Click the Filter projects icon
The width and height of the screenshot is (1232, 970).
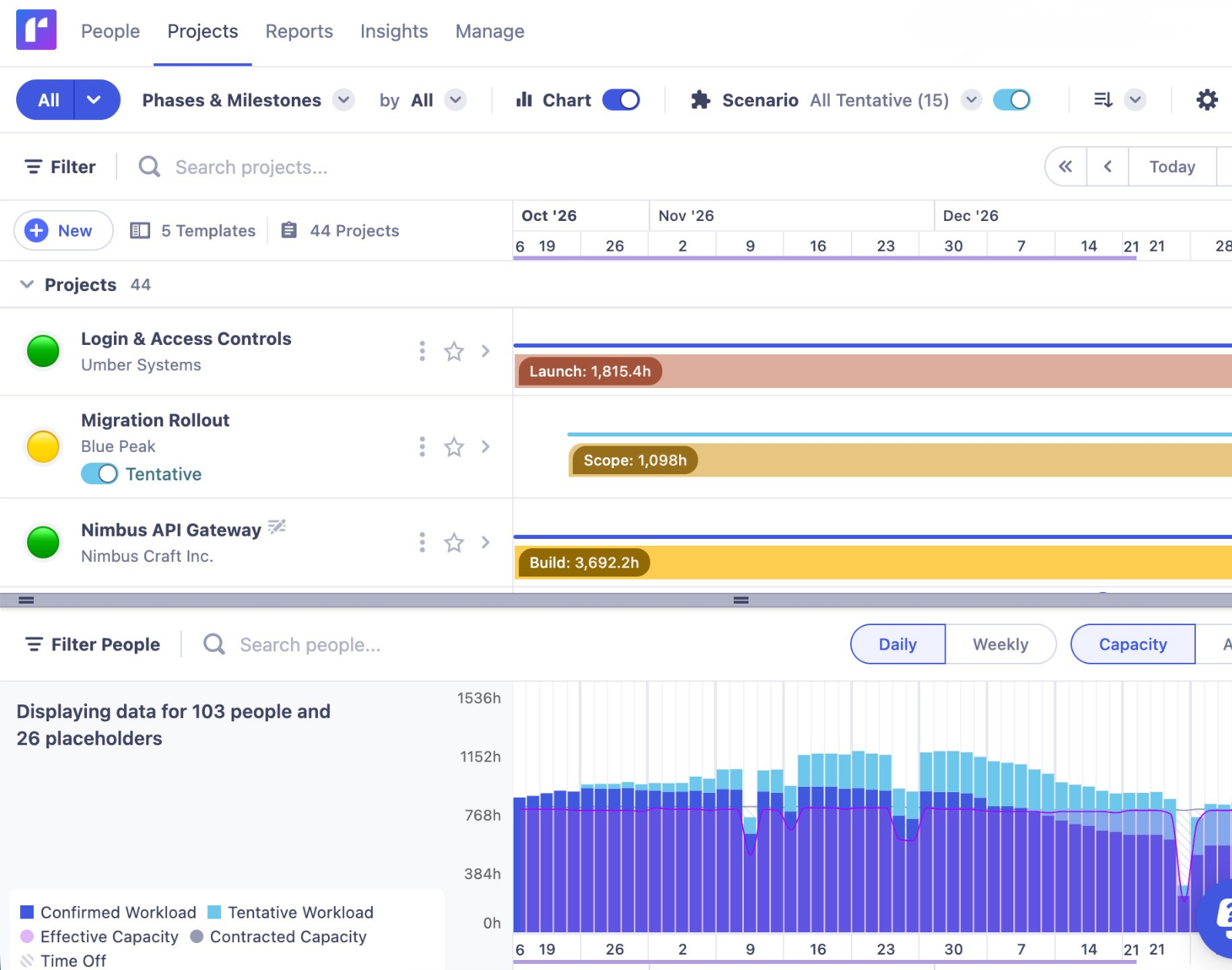pos(33,167)
